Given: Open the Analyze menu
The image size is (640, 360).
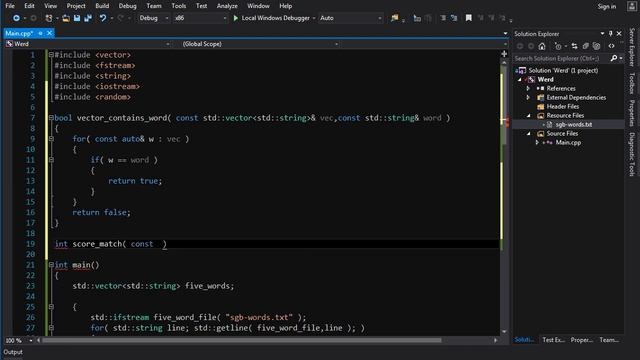Looking at the screenshot, I should coord(227,6).
